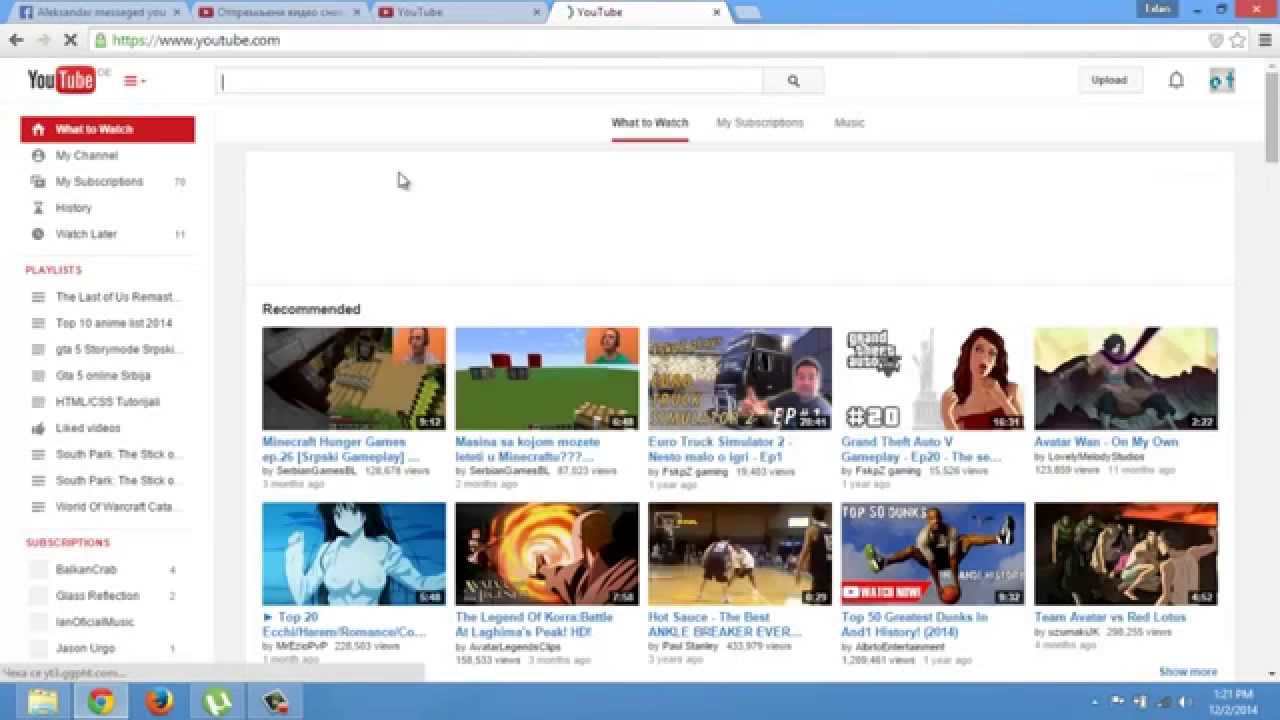The height and width of the screenshot is (720, 1280).
Task: Click the History hourglass icon
Action: tap(38, 208)
